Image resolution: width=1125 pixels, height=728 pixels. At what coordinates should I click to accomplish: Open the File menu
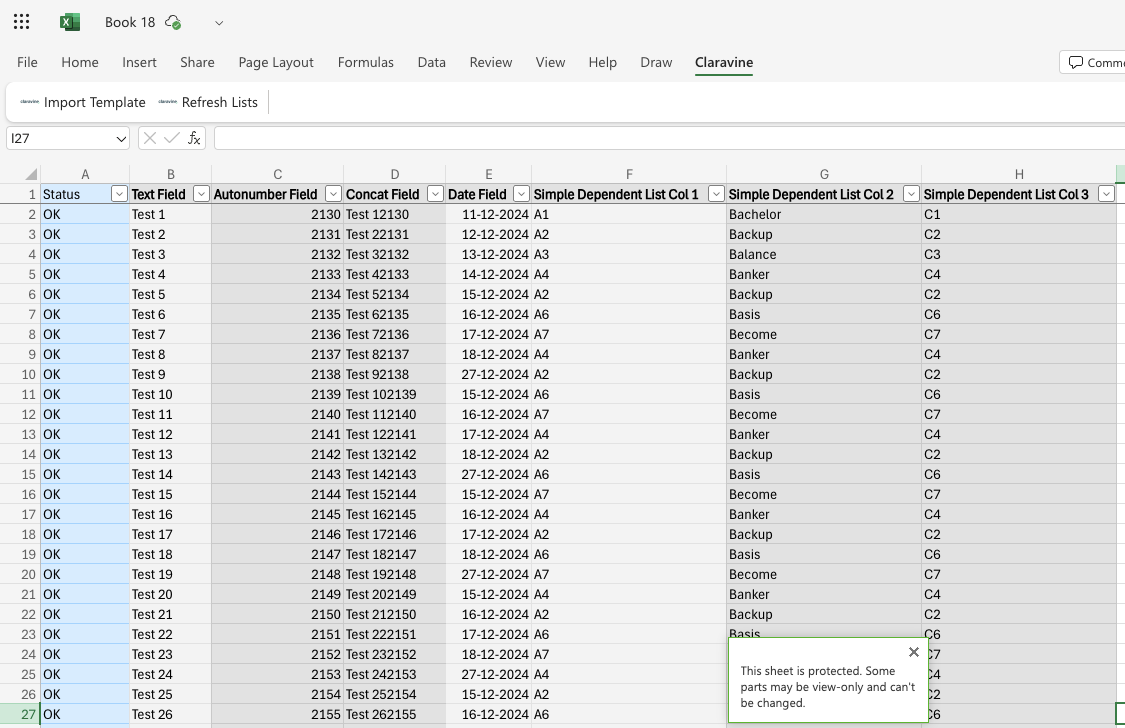pyautogui.click(x=27, y=62)
